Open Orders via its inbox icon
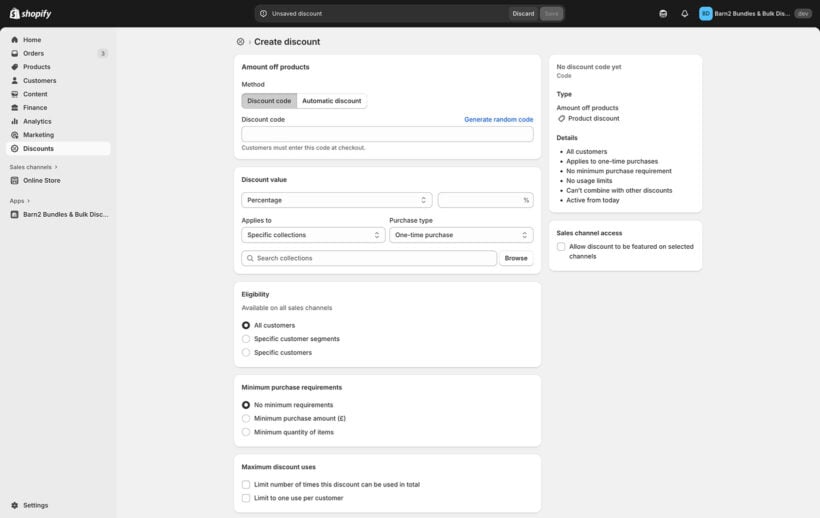The image size is (820, 518). pos(15,53)
